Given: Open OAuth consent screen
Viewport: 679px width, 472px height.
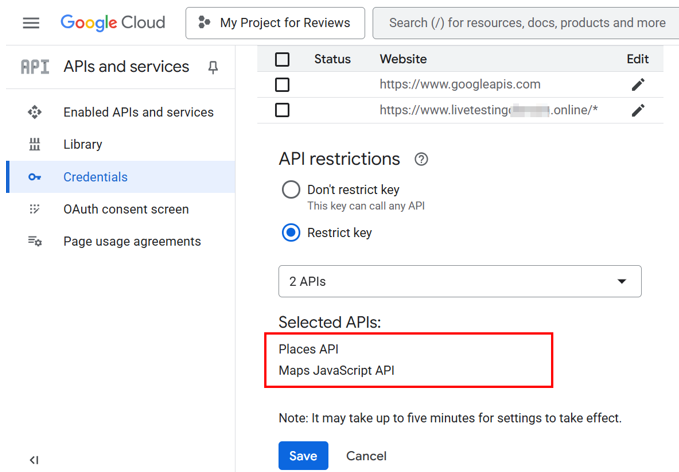Looking at the screenshot, I should pos(126,209).
